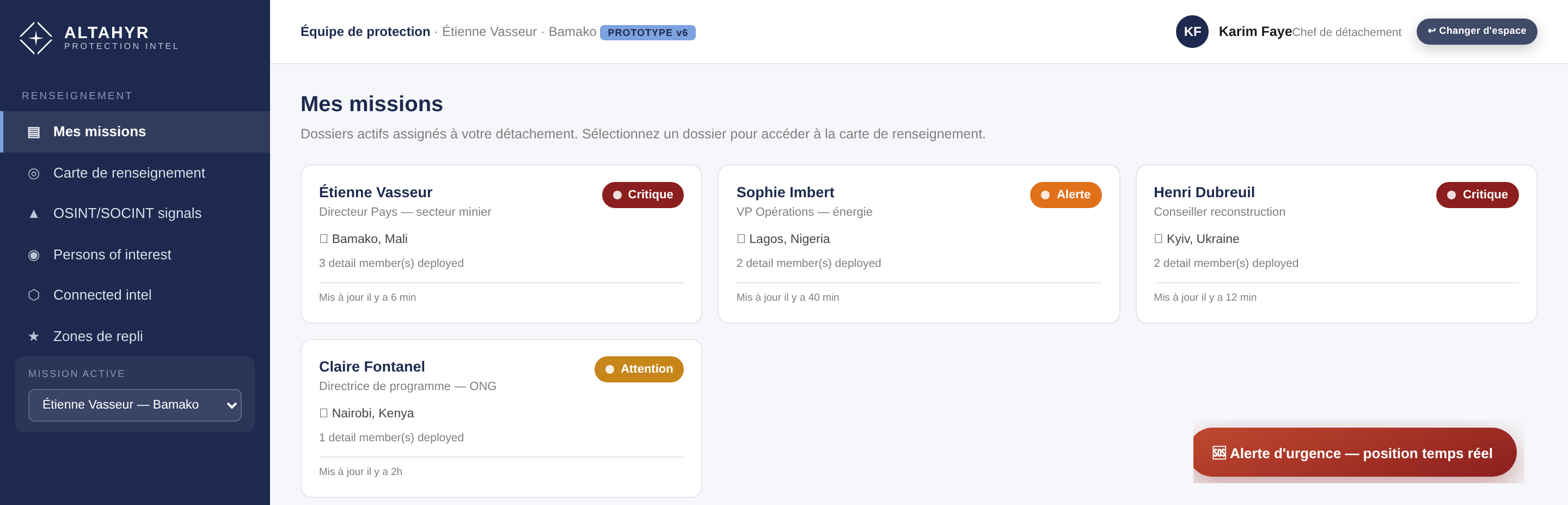Click 'Mis à jour il y a 40 min'
Image resolution: width=1568 pixels, height=505 pixels.
click(788, 297)
